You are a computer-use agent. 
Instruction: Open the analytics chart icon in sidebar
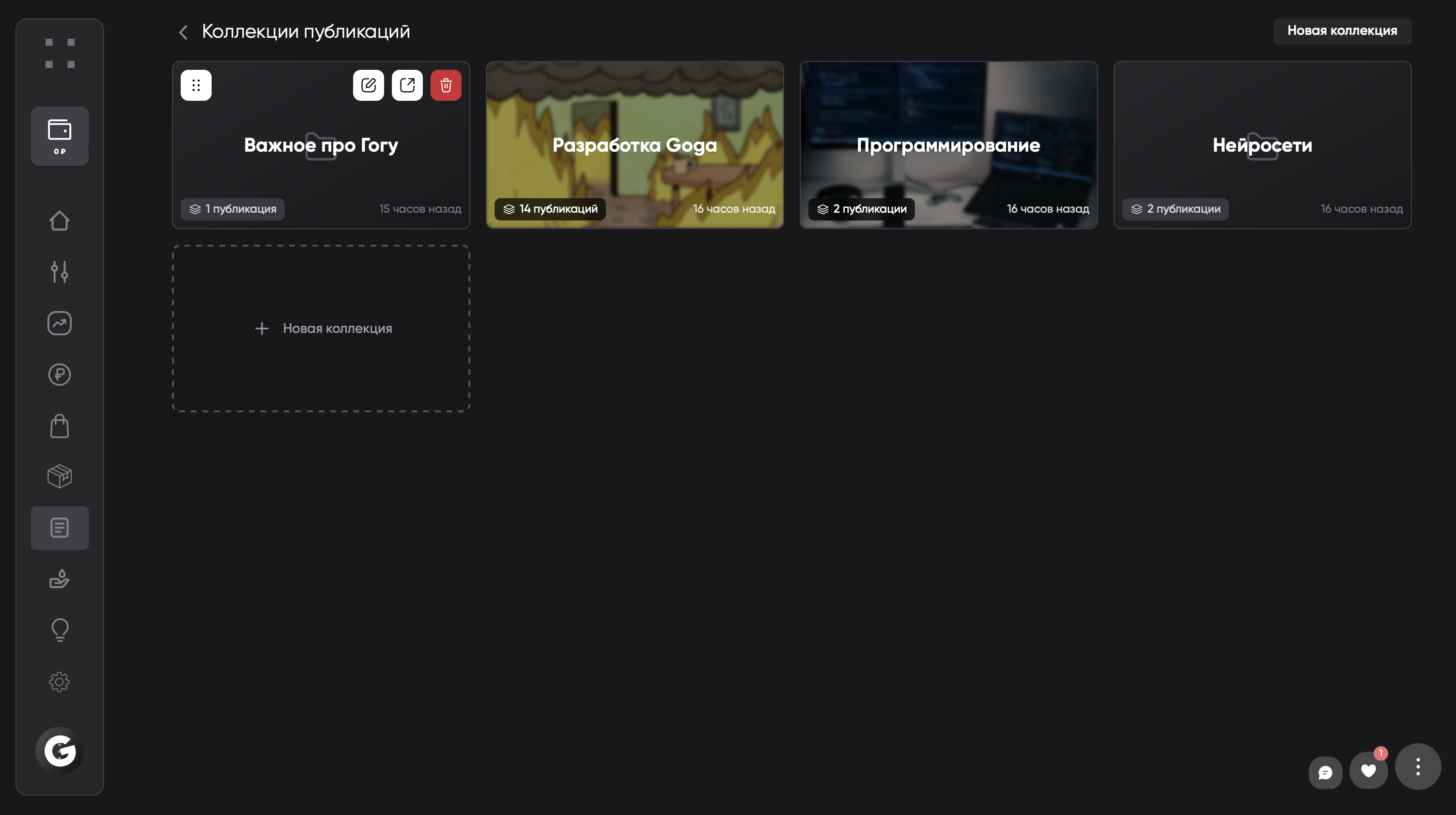60,323
